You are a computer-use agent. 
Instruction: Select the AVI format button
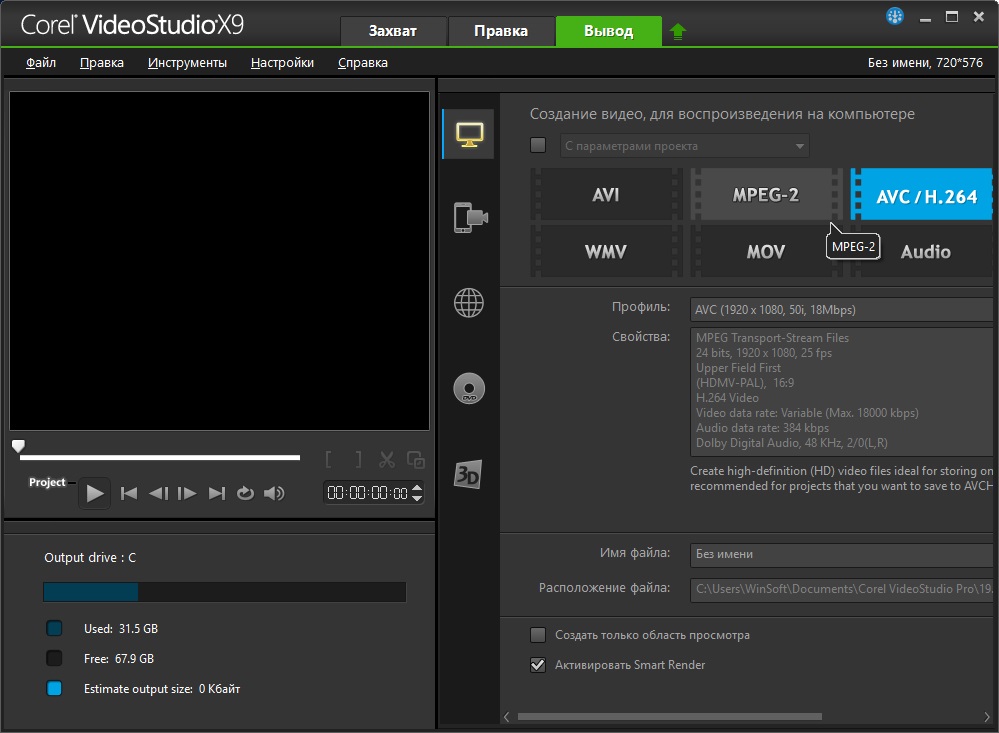point(606,194)
